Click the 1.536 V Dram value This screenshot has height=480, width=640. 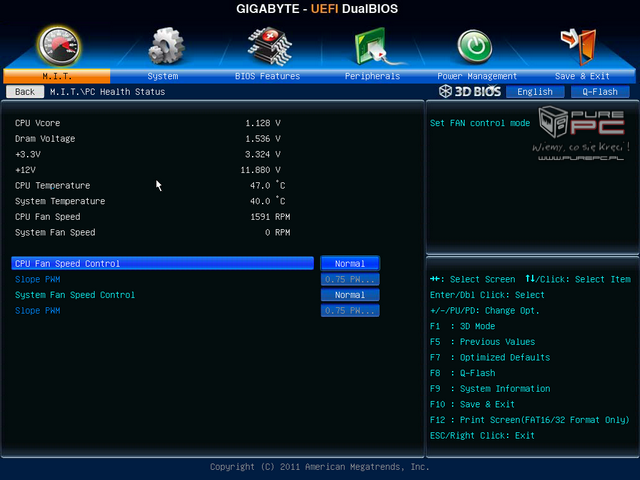263,139
